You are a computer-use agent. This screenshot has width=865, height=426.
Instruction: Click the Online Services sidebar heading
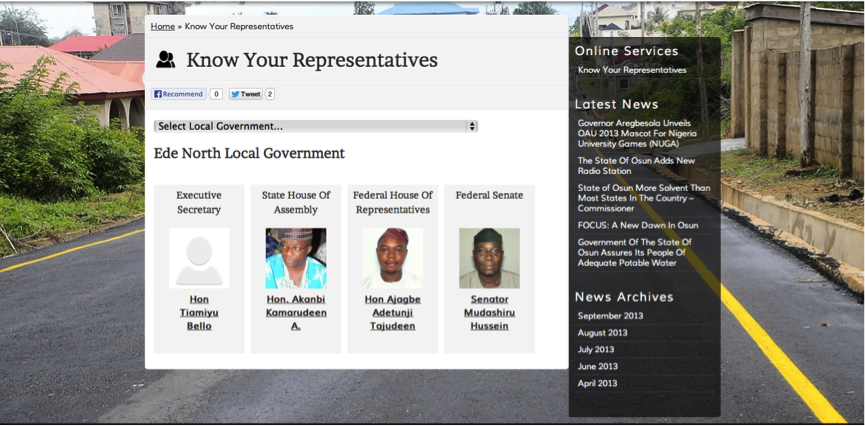pyautogui.click(x=627, y=51)
